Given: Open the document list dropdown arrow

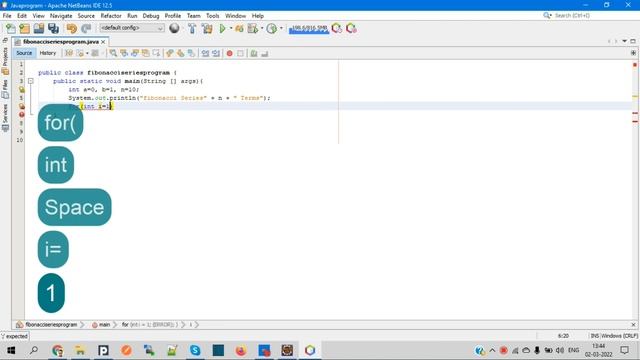Looking at the screenshot, I should [624, 41].
